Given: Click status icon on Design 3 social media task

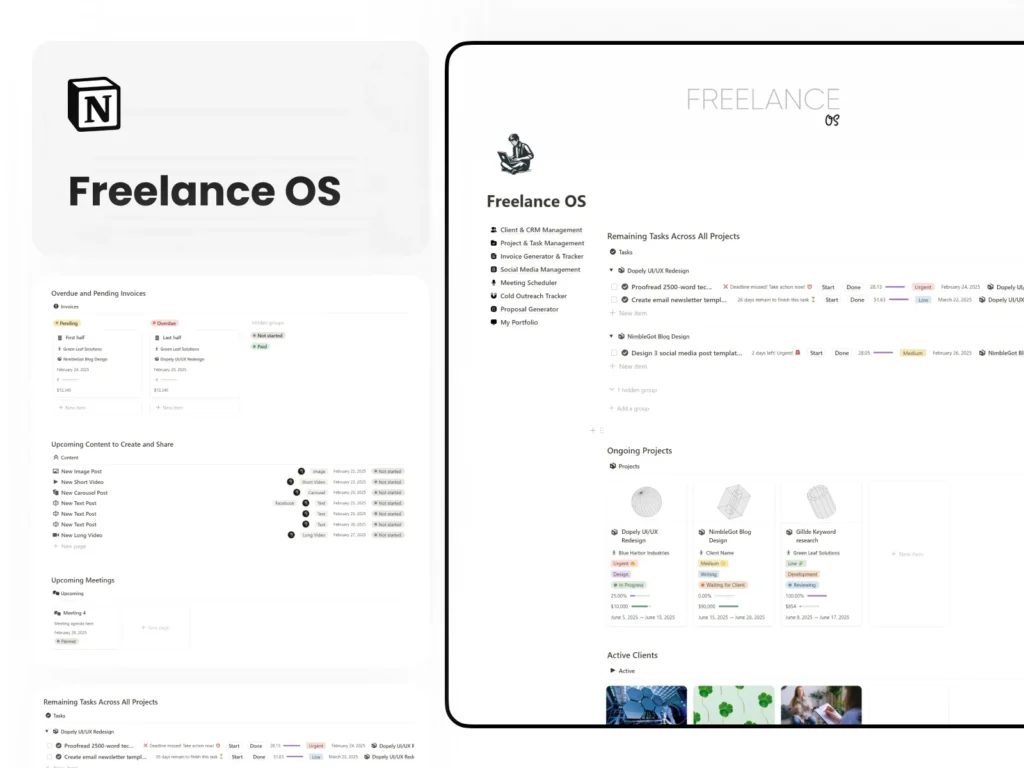Looking at the screenshot, I should tap(625, 353).
